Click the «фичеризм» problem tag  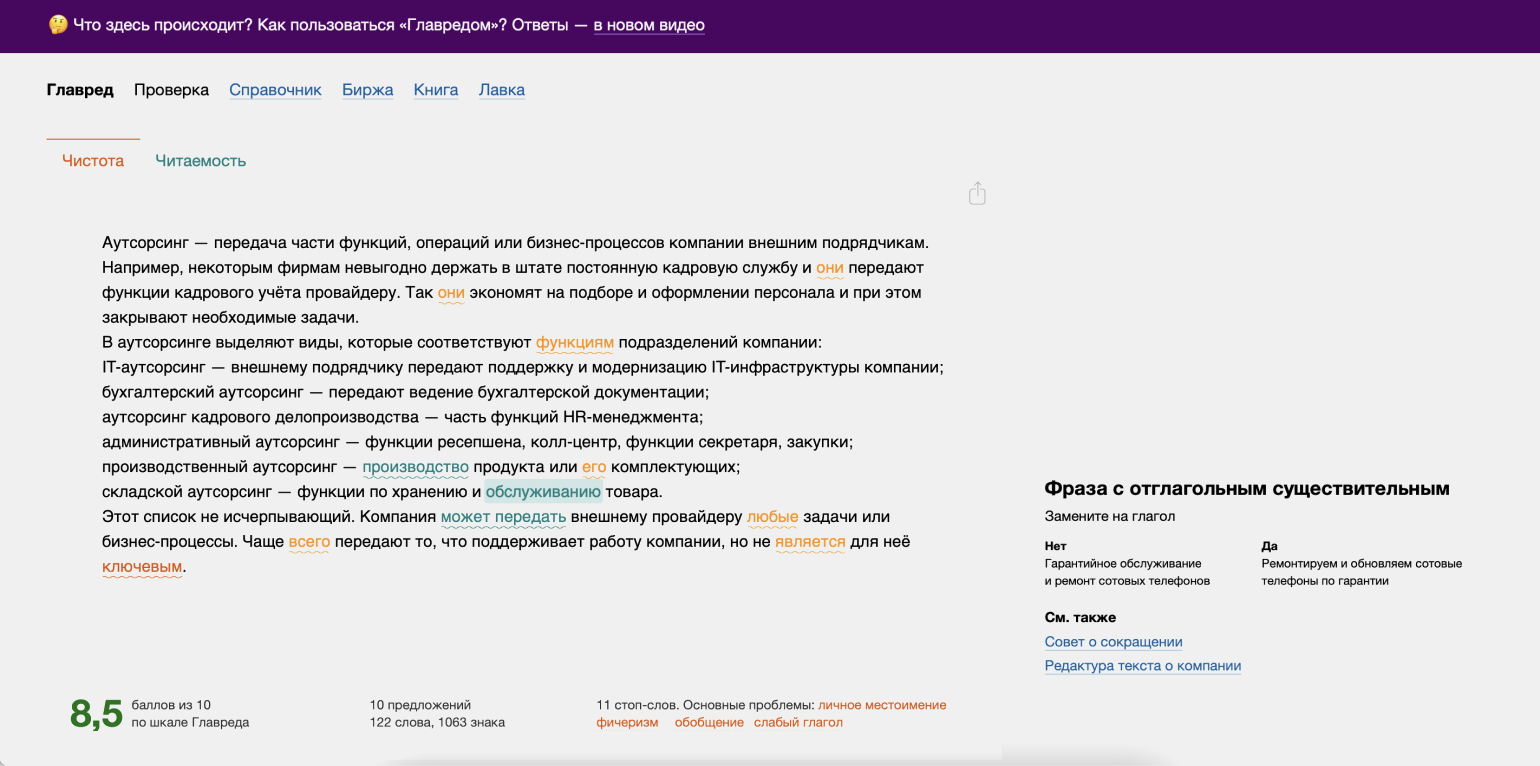pos(627,722)
